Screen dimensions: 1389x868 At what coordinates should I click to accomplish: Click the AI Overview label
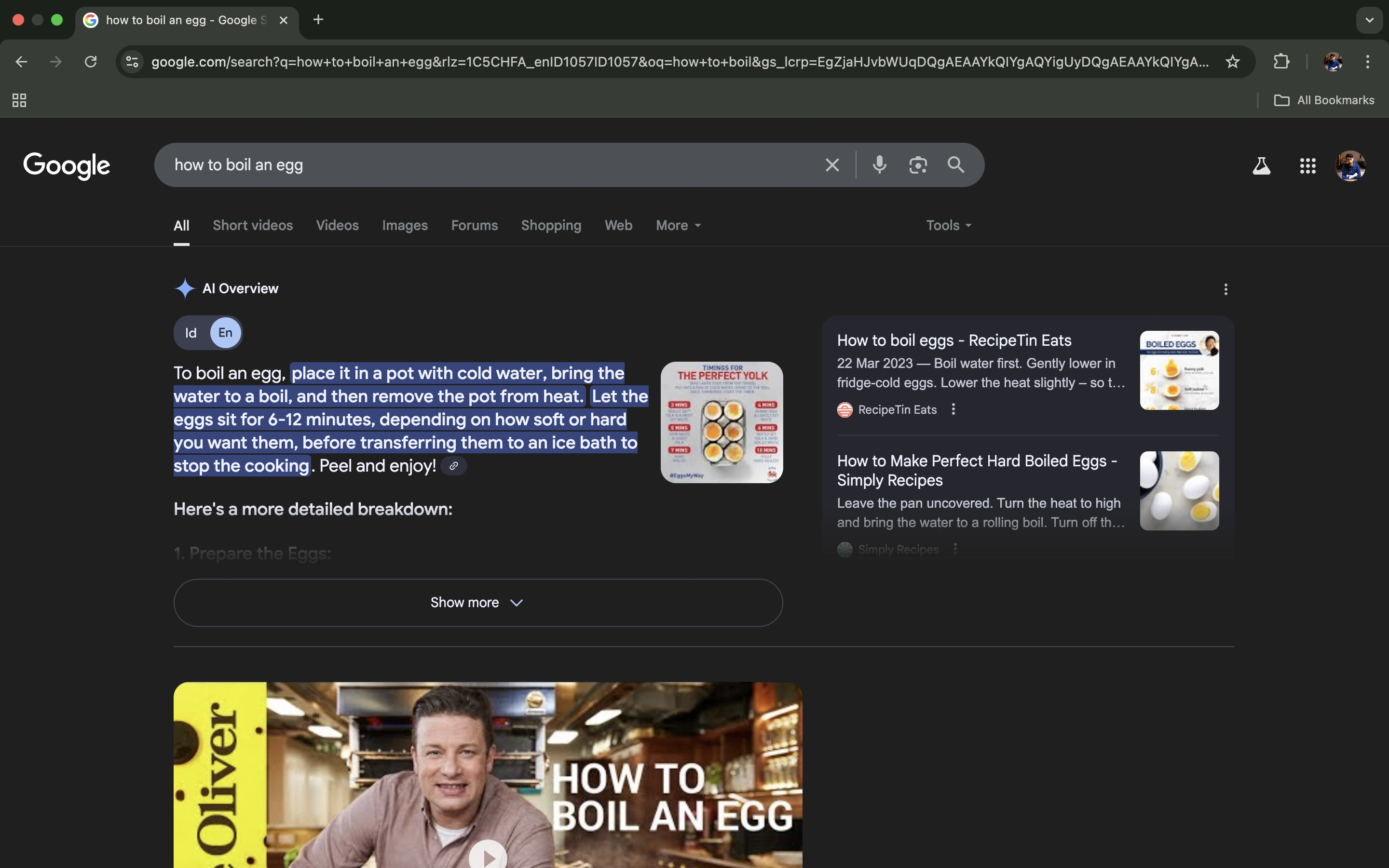coord(240,289)
